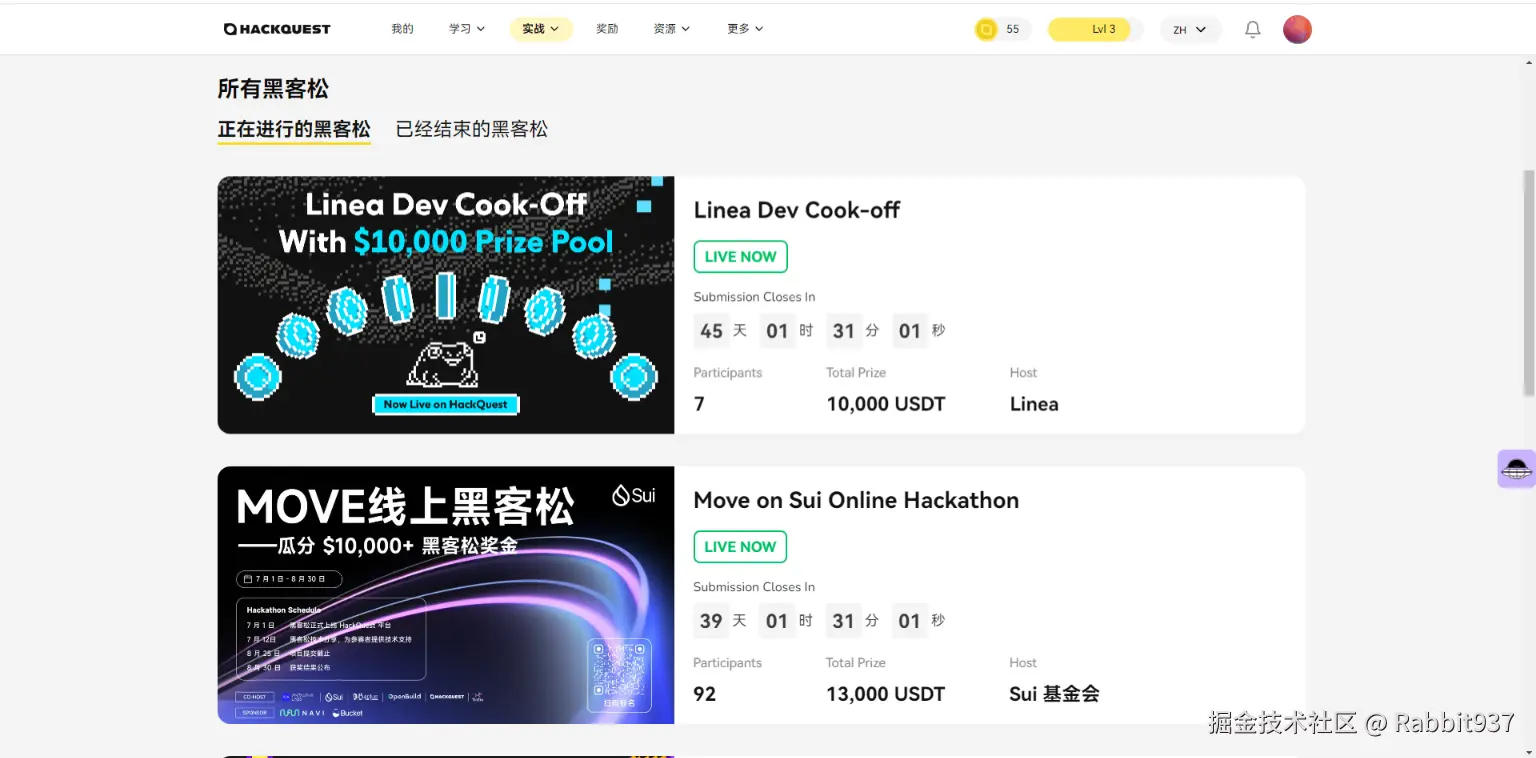The width and height of the screenshot is (1536, 758).
Task: Click the 92 participants count
Action: coord(705,694)
